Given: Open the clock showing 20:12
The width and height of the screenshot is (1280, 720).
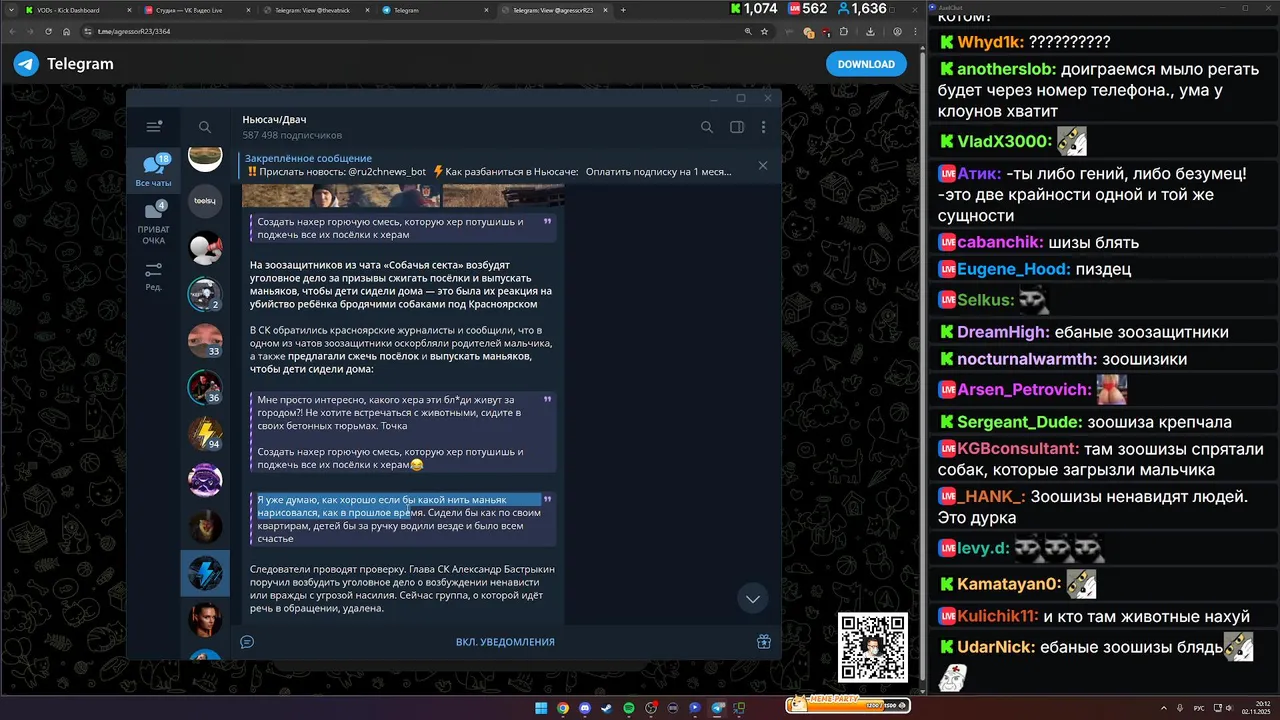Looking at the screenshot, I should coord(1258,708).
